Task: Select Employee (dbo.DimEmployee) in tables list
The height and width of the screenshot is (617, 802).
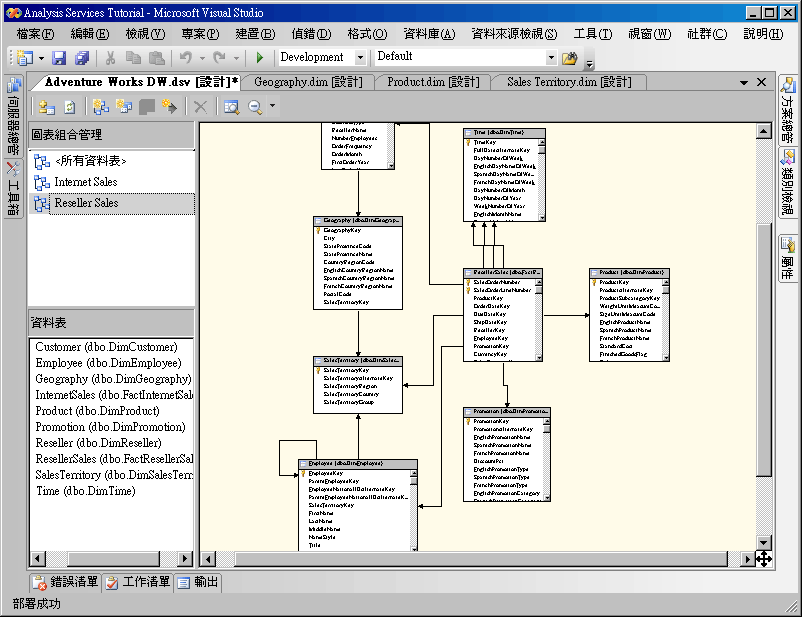Action: [x=108, y=363]
